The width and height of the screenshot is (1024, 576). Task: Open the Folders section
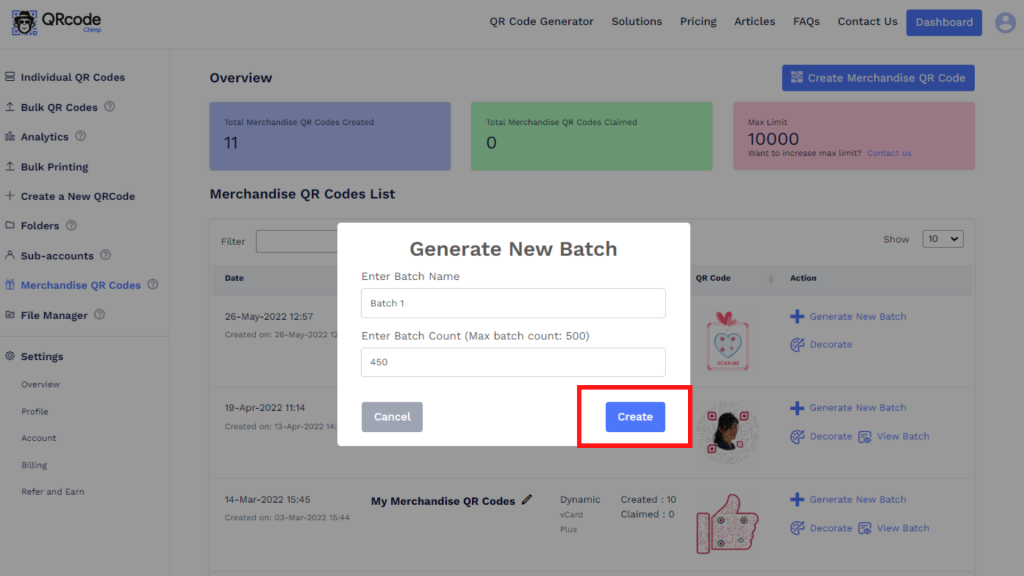pyautogui.click(x=39, y=225)
